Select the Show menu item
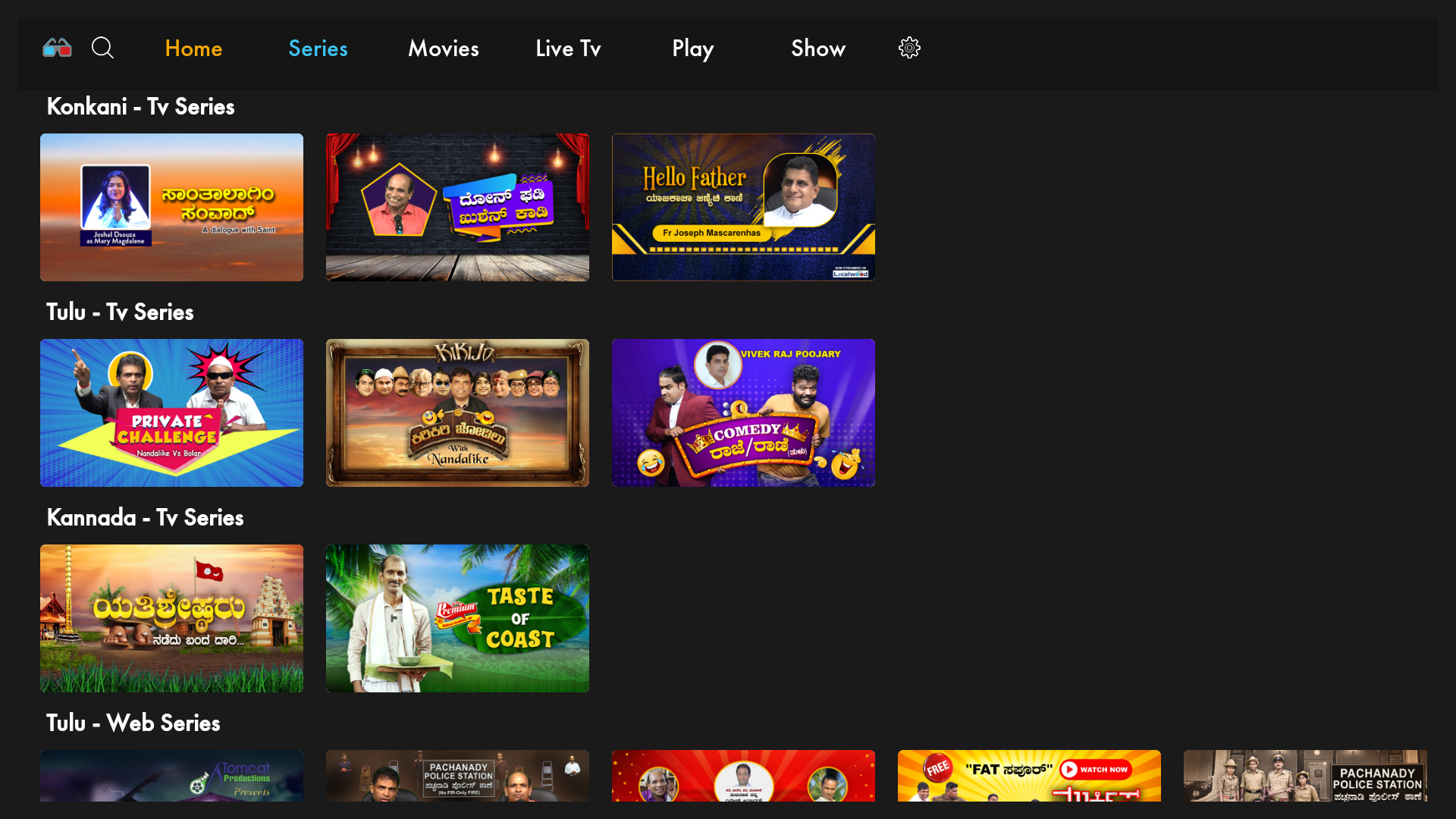 [x=818, y=49]
